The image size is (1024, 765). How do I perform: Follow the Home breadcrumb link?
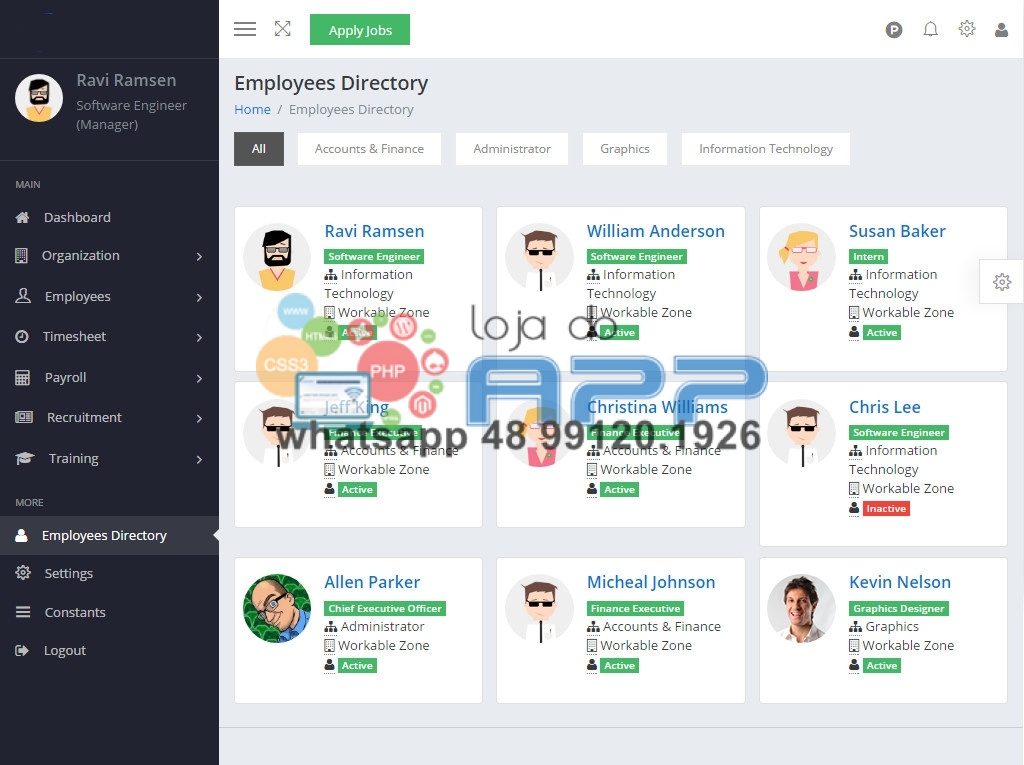click(252, 110)
